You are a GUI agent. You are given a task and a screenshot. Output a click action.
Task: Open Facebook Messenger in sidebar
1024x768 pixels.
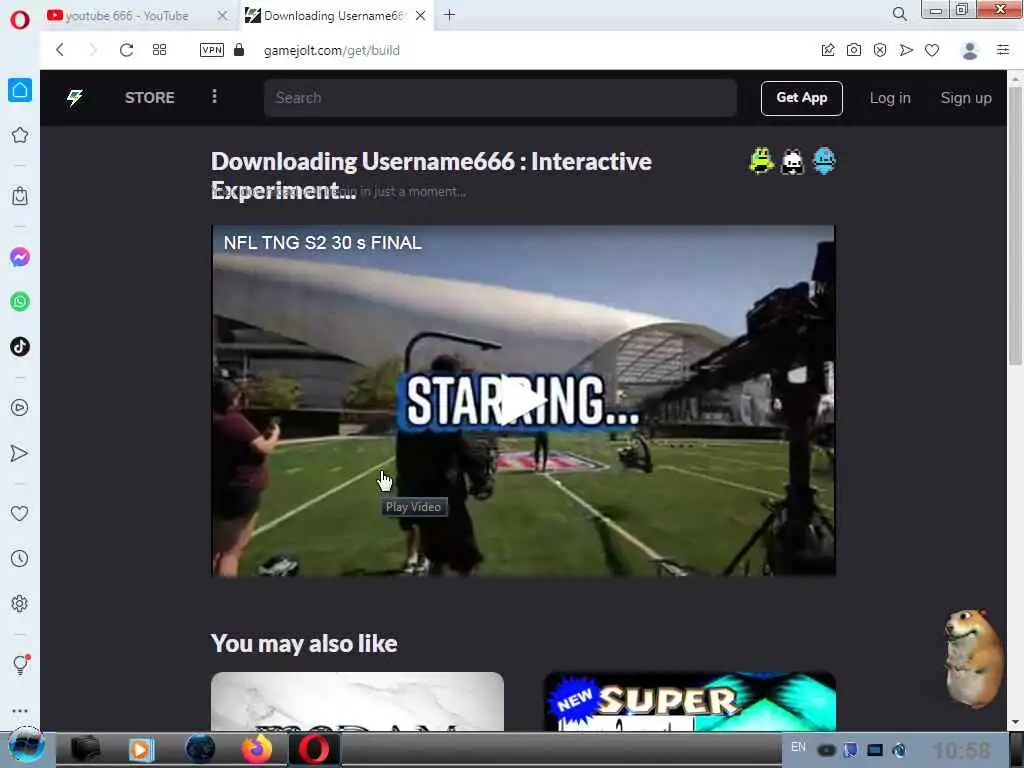(20, 257)
